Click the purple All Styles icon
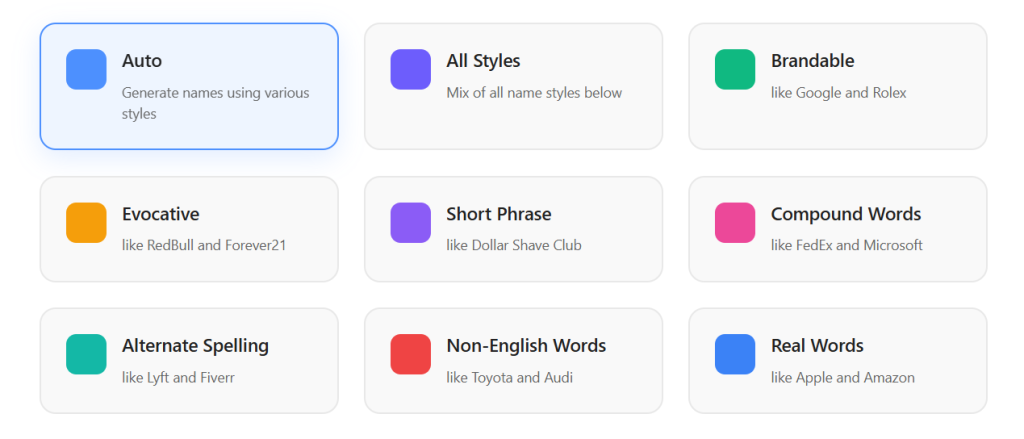Image resolution: width=1024 pixels, height=439 pixels. (x=411, y=69)
